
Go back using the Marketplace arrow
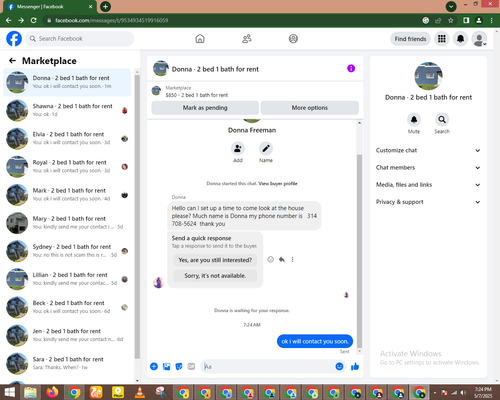tap(12, 60)
